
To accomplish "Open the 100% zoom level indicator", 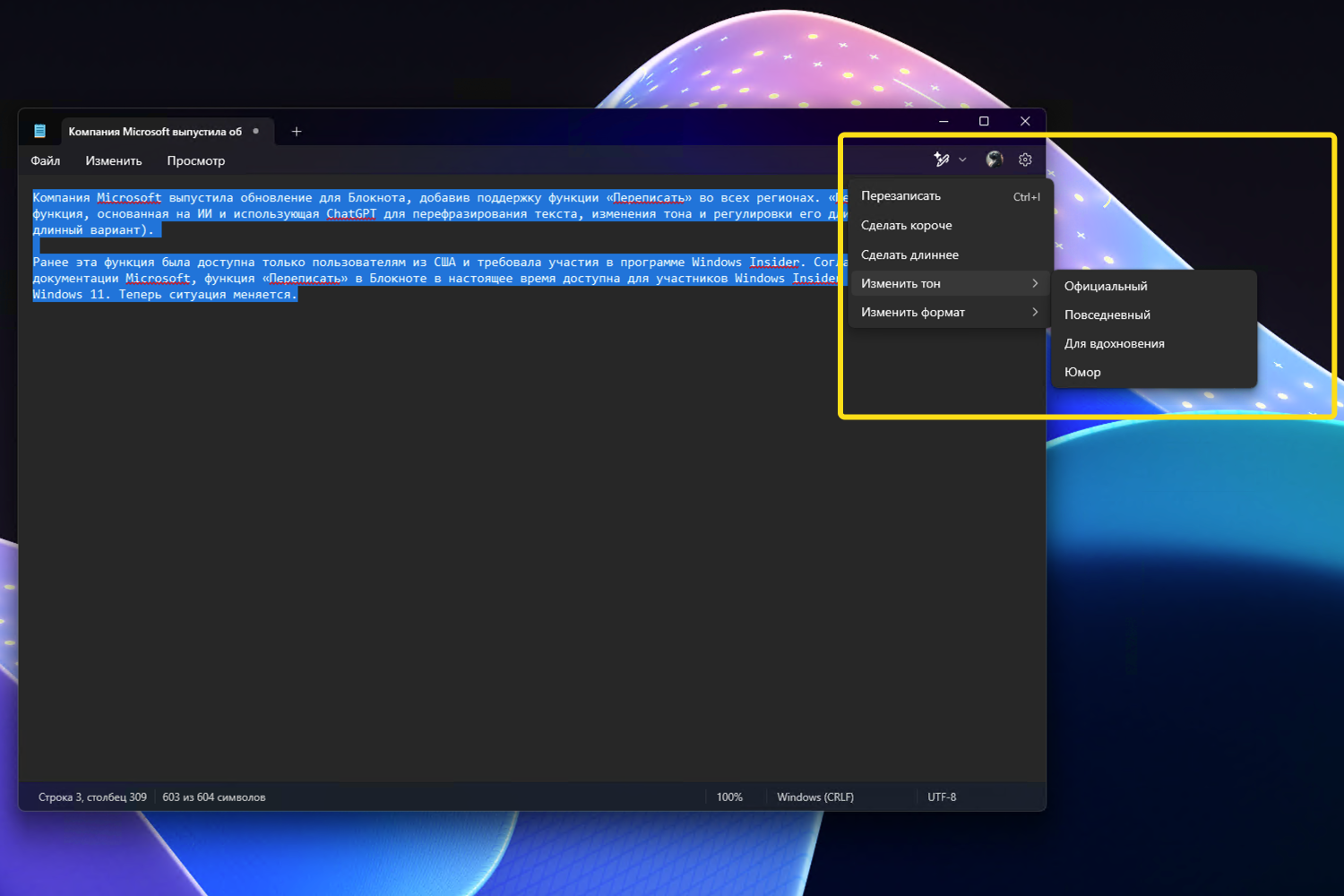I will click(x=729, y=797).
